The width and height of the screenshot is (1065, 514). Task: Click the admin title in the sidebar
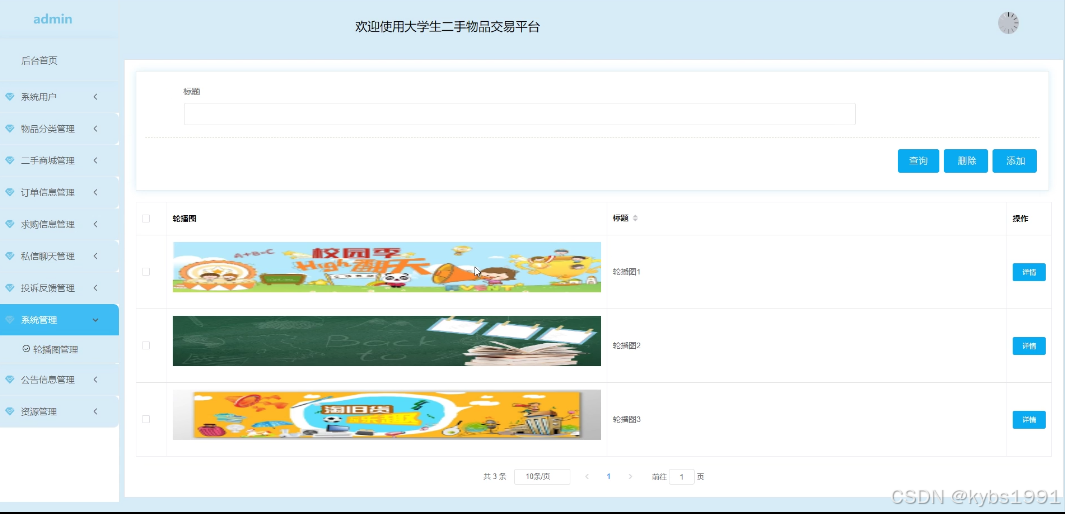[52, 19]
